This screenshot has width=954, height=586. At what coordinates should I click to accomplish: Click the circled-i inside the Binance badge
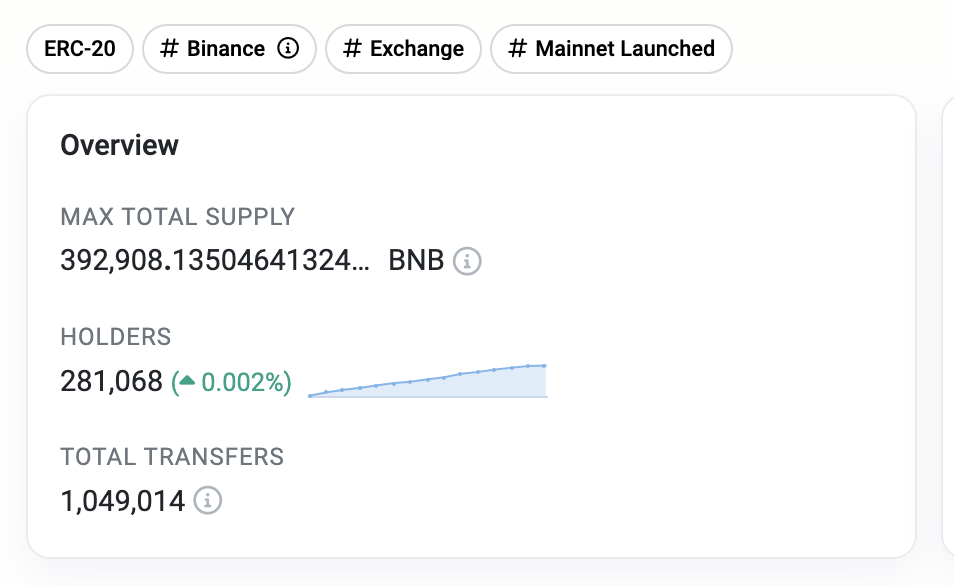coord(288,47)
